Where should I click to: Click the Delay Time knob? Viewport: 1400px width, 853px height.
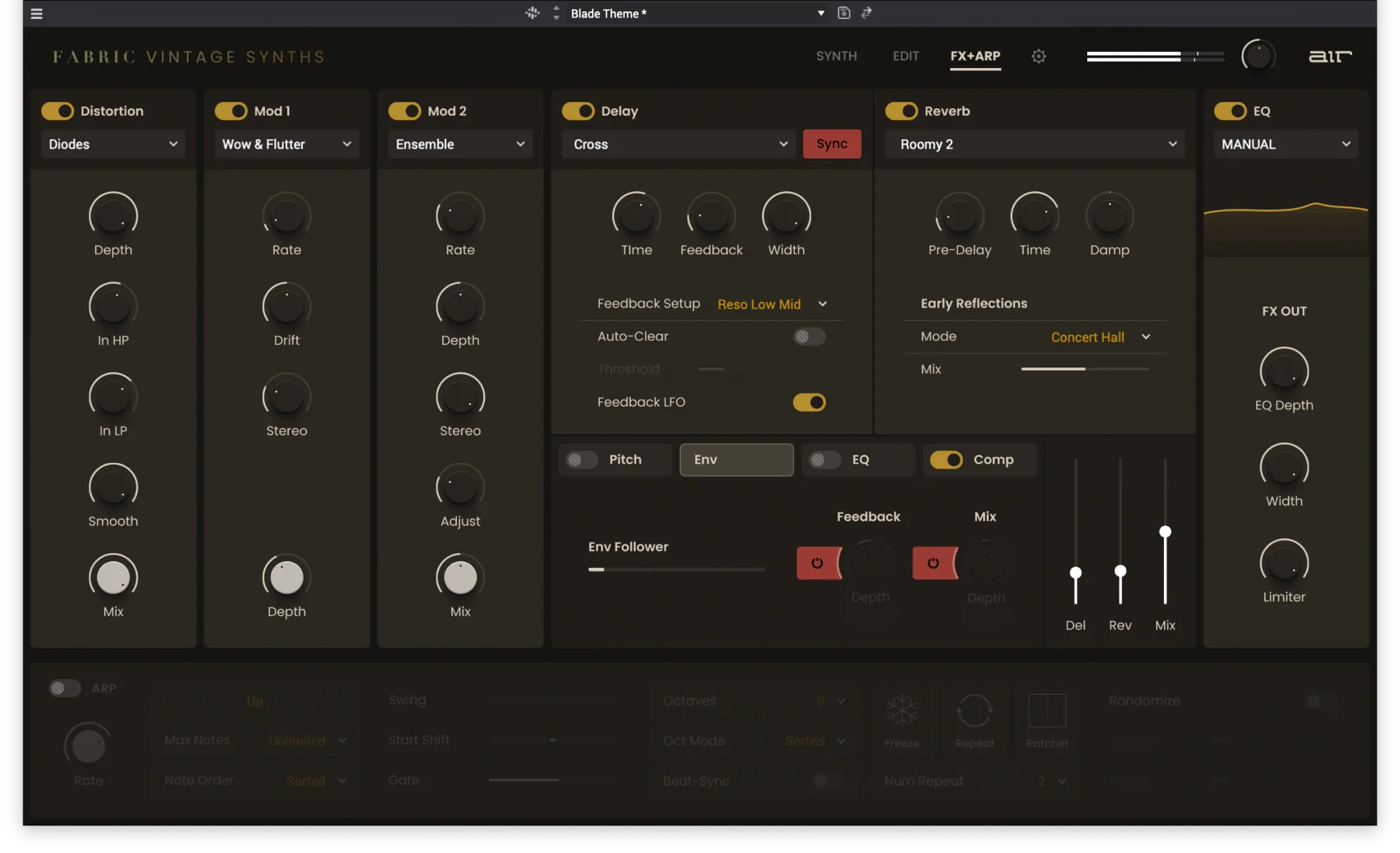point(637,216)
